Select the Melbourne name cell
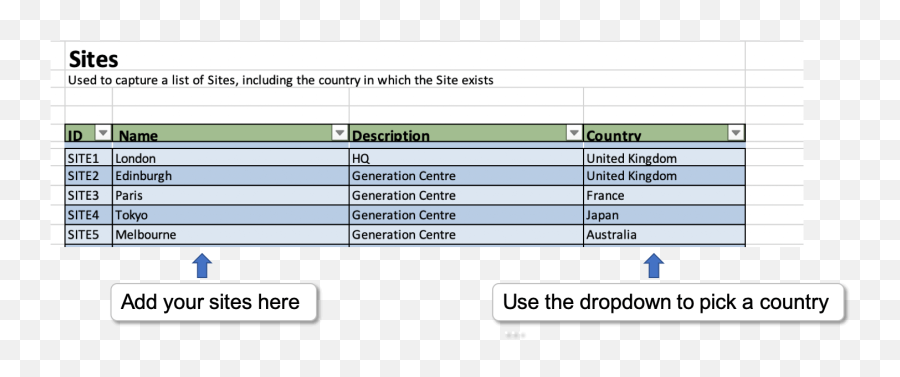The width and height of the screenshot is (900, 377). pyautogui.click(x=231, y=235)
